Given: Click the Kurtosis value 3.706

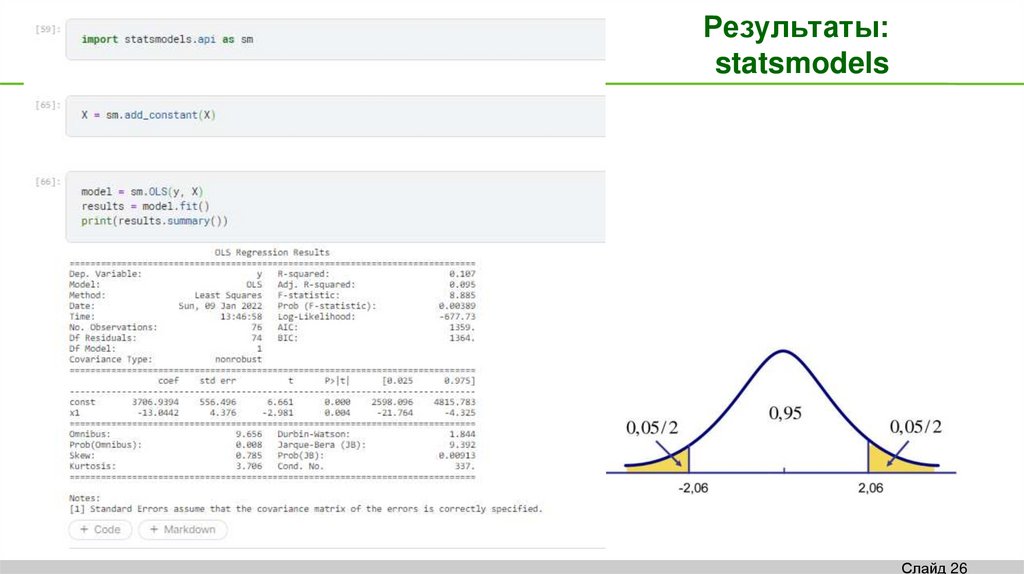Looking at the screenshot, I should click(248, 466).
